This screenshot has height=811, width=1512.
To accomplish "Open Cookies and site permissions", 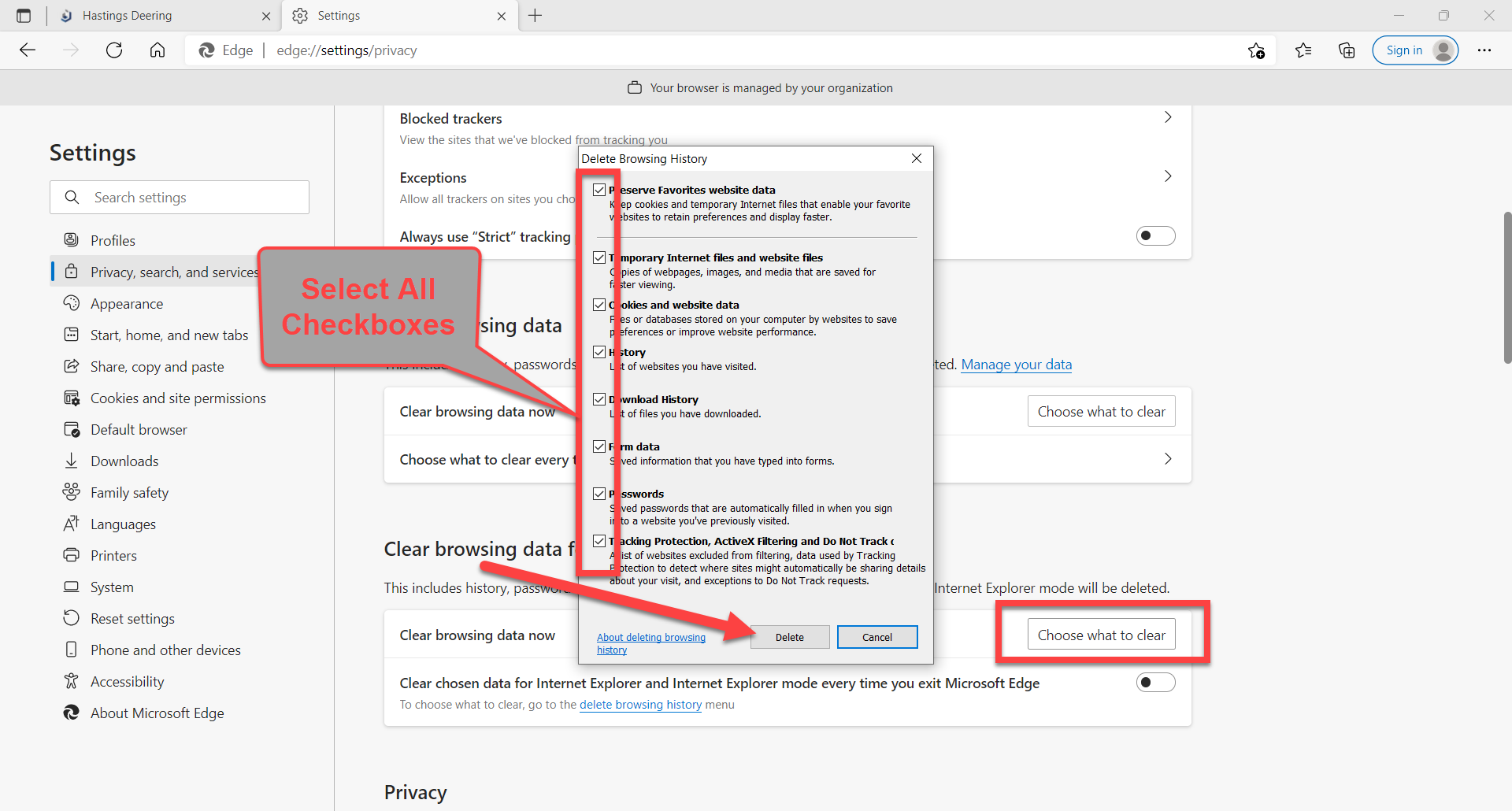I will [178, 398].
